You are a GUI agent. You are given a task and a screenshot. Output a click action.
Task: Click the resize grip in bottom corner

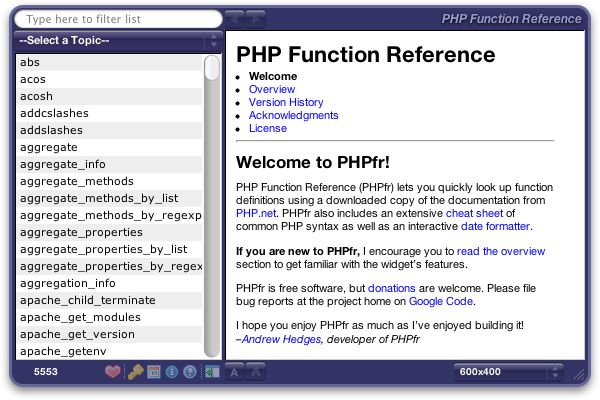579,375
